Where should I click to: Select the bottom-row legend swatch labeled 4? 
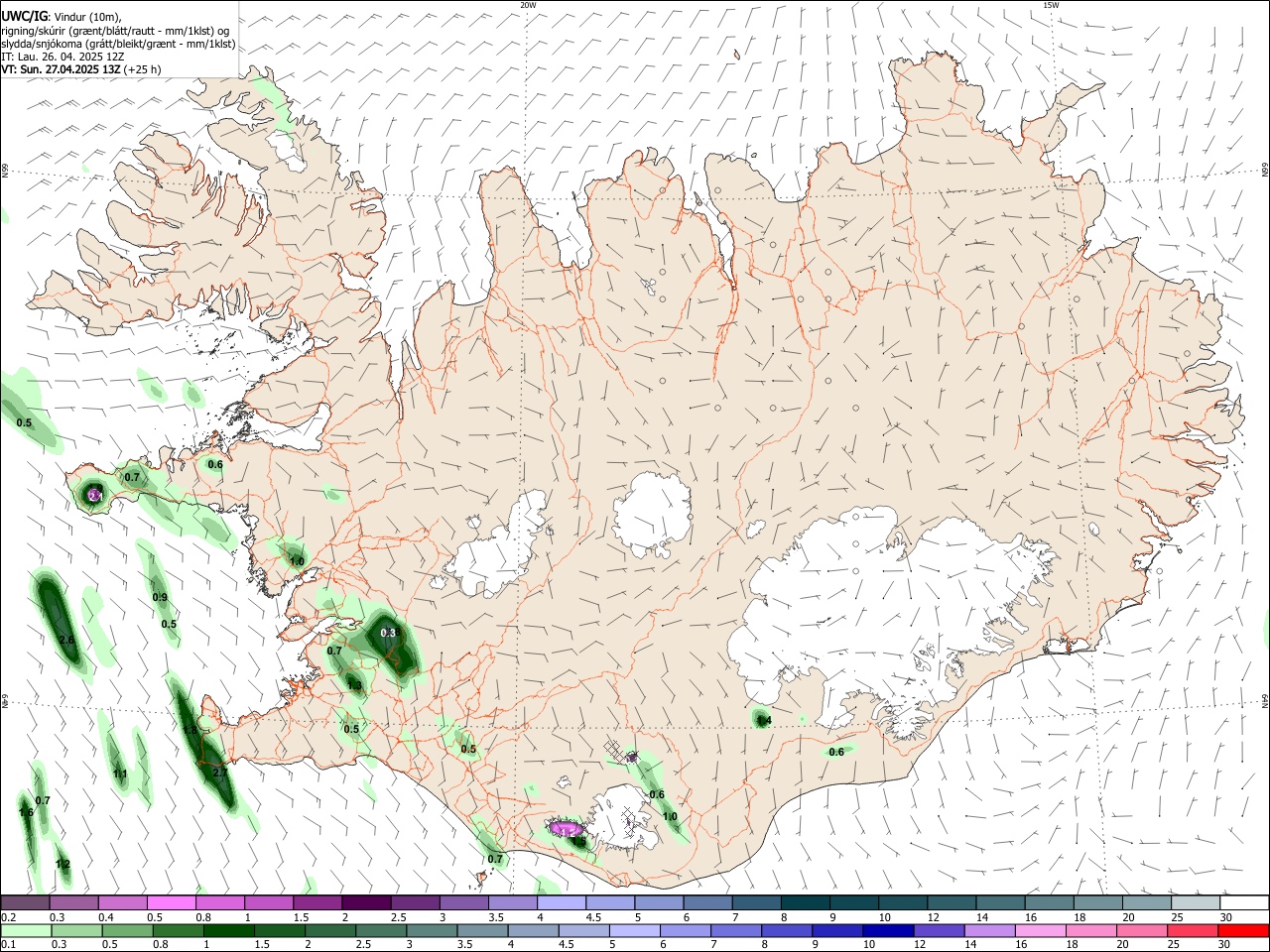pyautogui.click(x=533, y=930)
